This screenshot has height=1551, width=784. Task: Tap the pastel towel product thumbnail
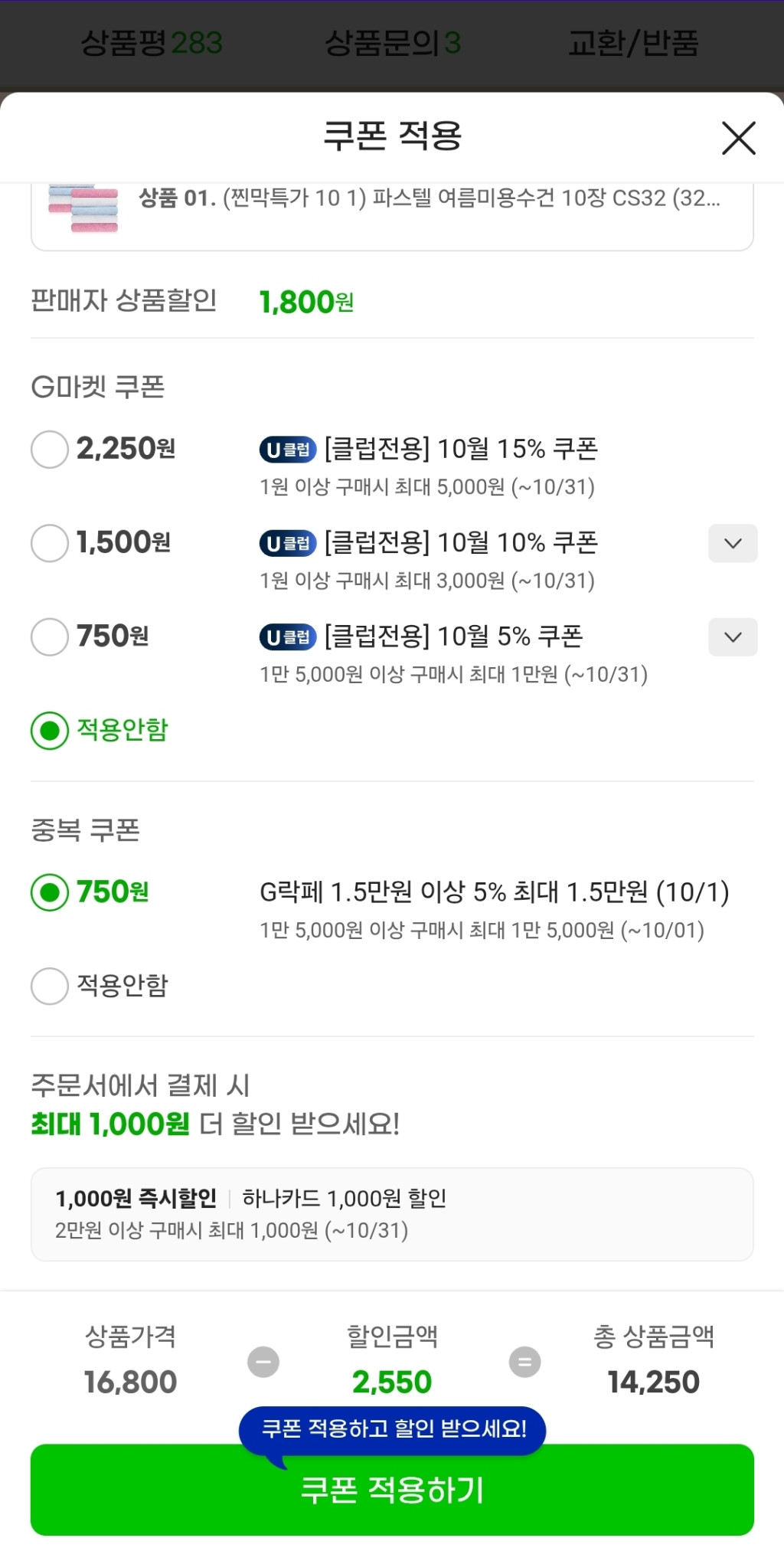[x=83, y=207]
